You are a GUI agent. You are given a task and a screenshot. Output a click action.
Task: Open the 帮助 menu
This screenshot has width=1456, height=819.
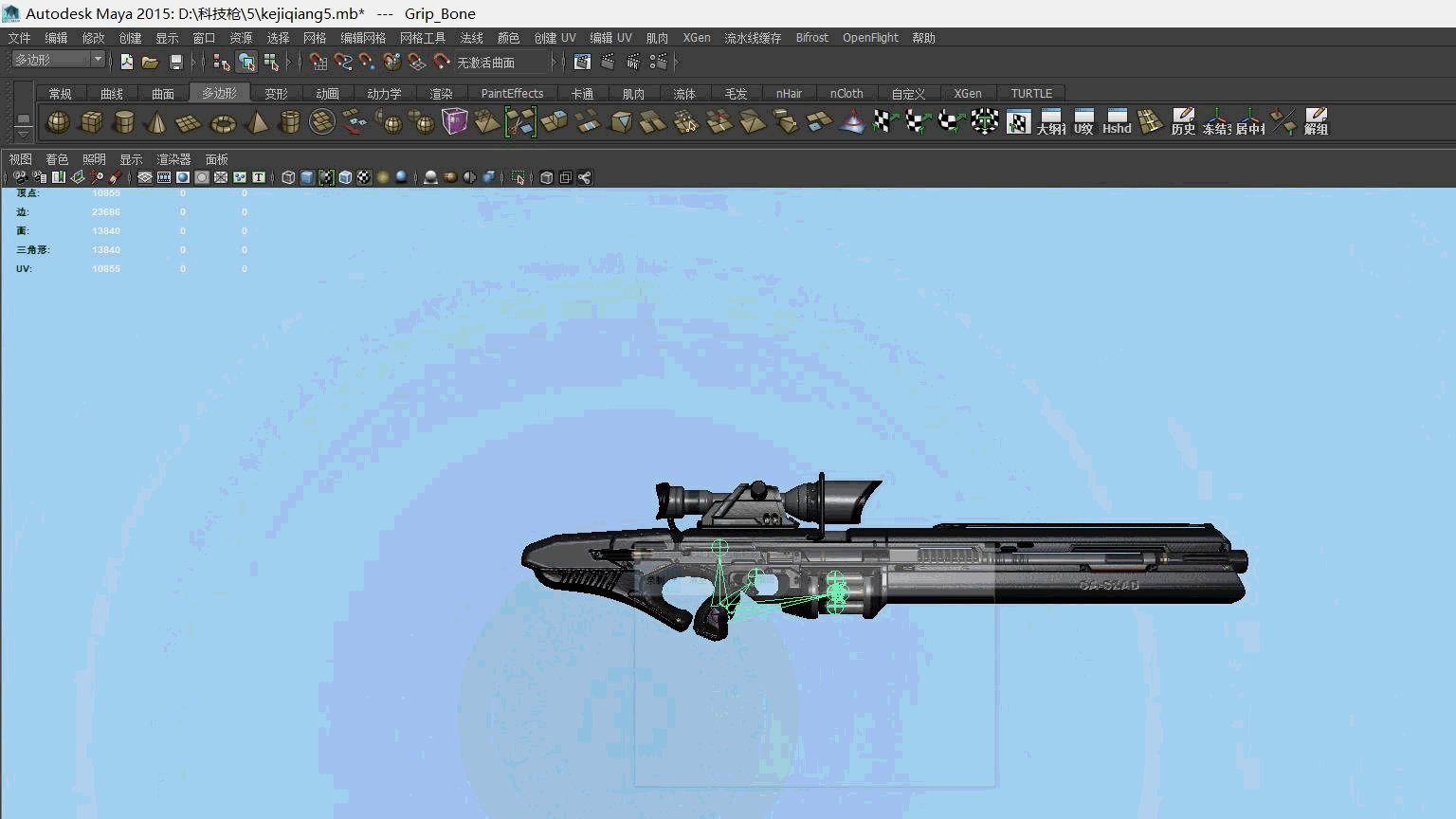coord(923,38)
